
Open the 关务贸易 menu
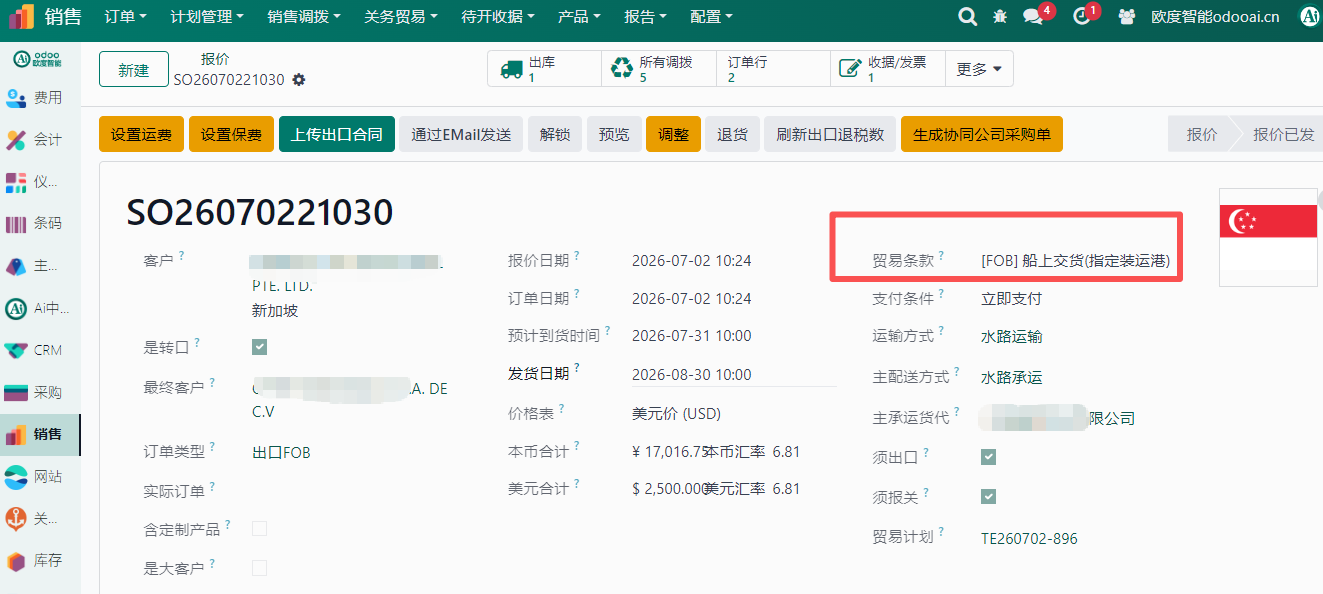[x=401, y=17]
